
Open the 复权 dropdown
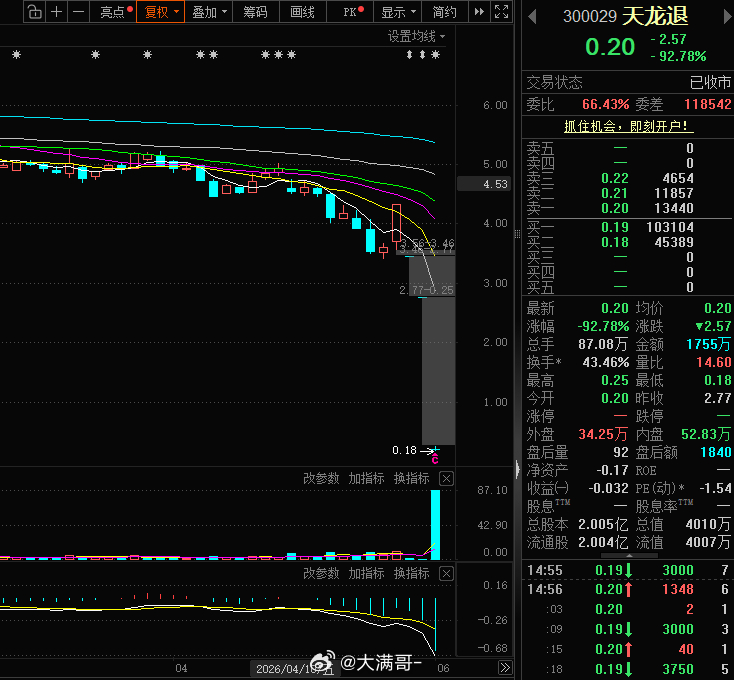[161, 11]
